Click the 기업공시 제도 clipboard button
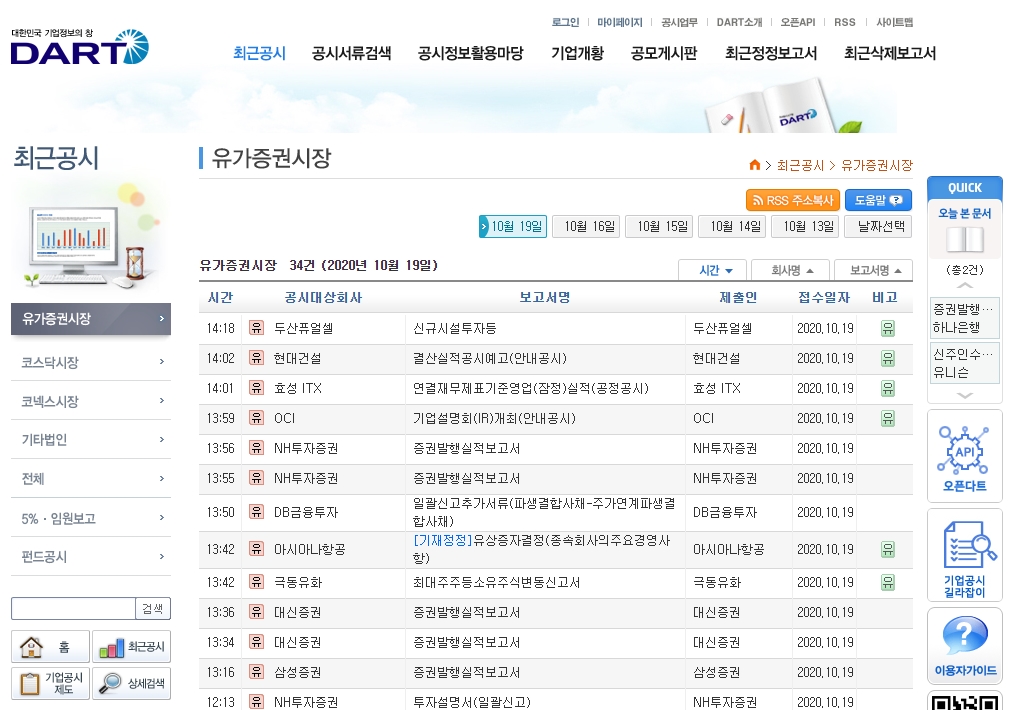 pyautogui.click(x=50, y=683)
